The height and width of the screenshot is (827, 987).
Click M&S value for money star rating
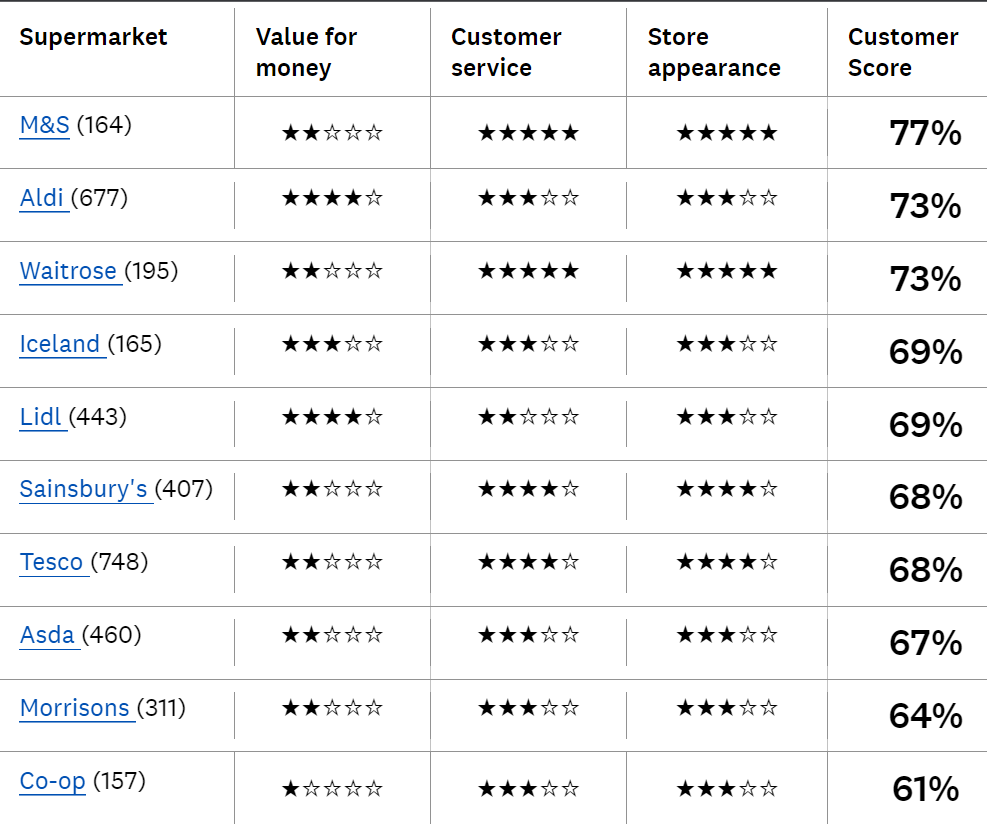(x=332, y=133)
